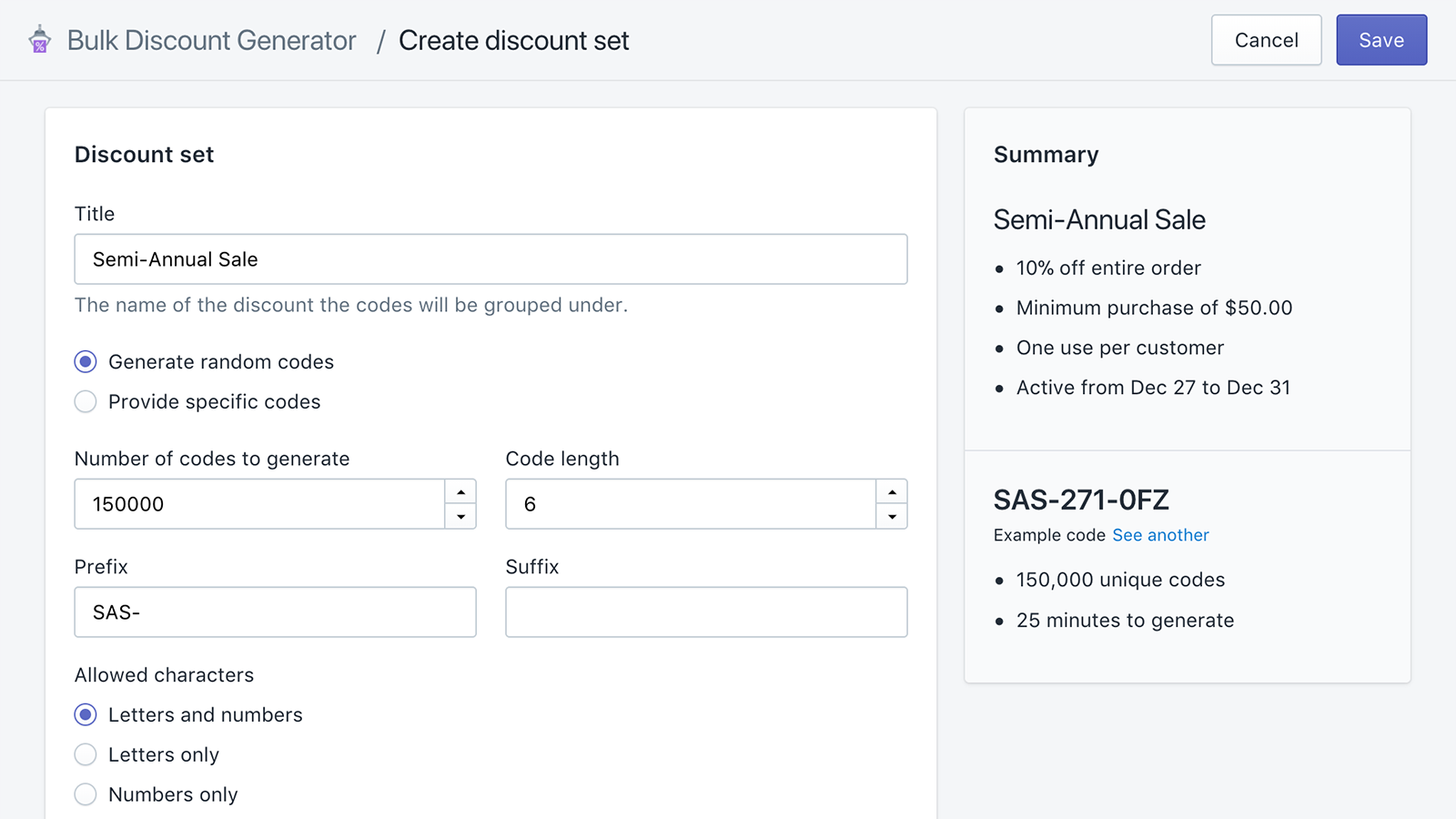
Task: Decrement code length using down arrow
Action: click(x=892, y=517)
